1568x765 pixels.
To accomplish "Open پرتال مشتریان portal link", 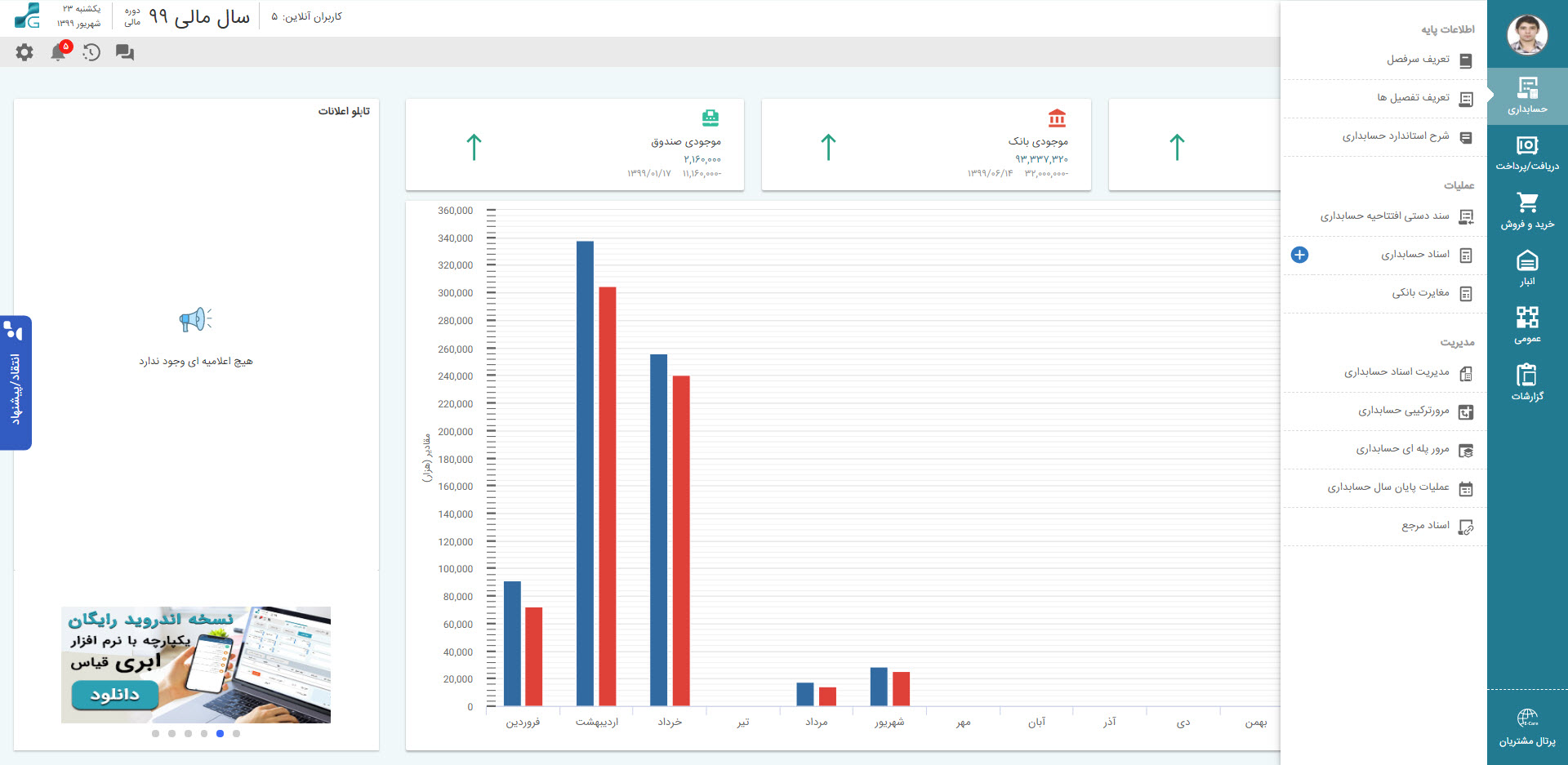I will pos(1527,727).
